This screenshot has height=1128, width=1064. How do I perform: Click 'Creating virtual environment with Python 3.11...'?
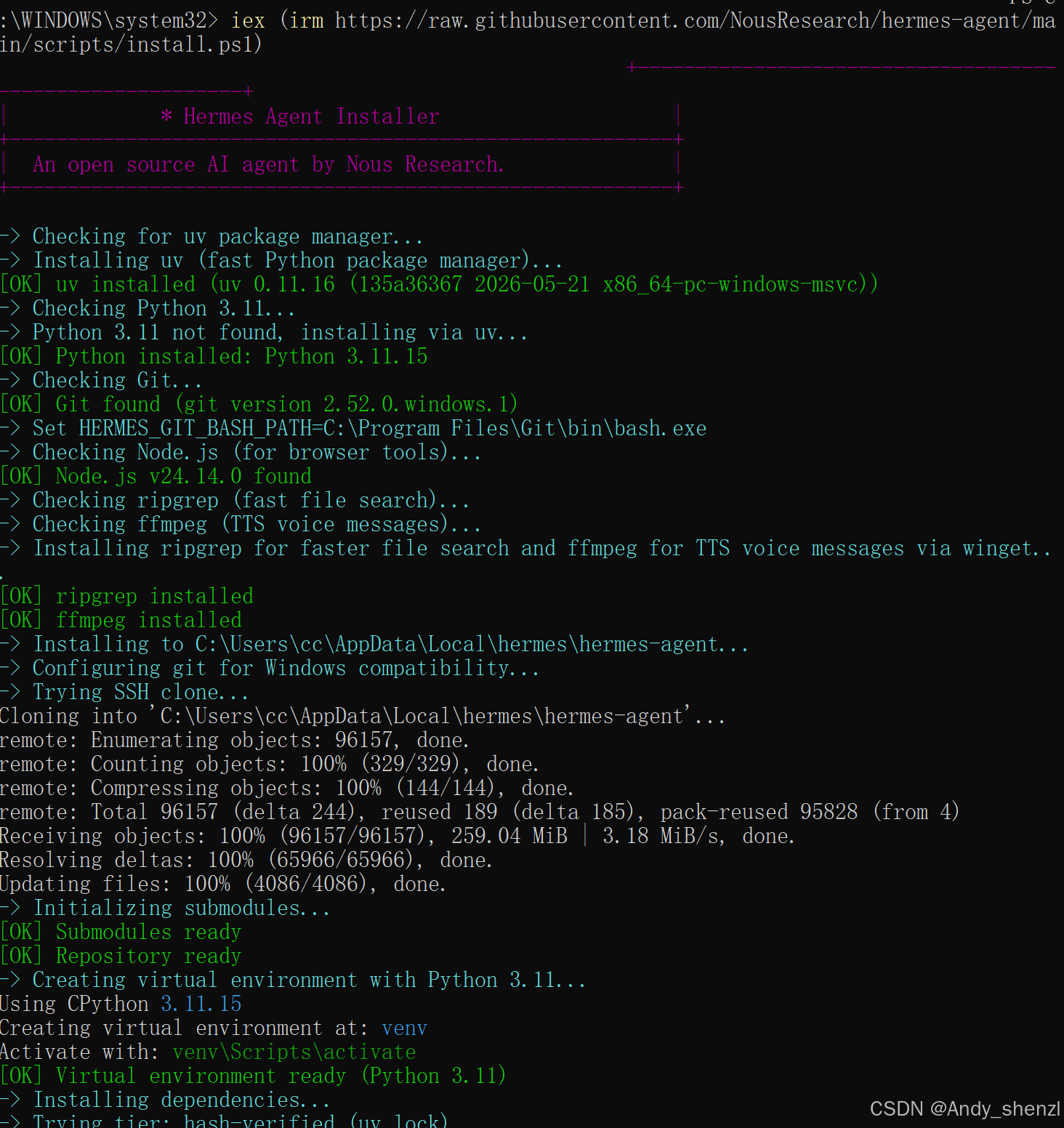293,980
